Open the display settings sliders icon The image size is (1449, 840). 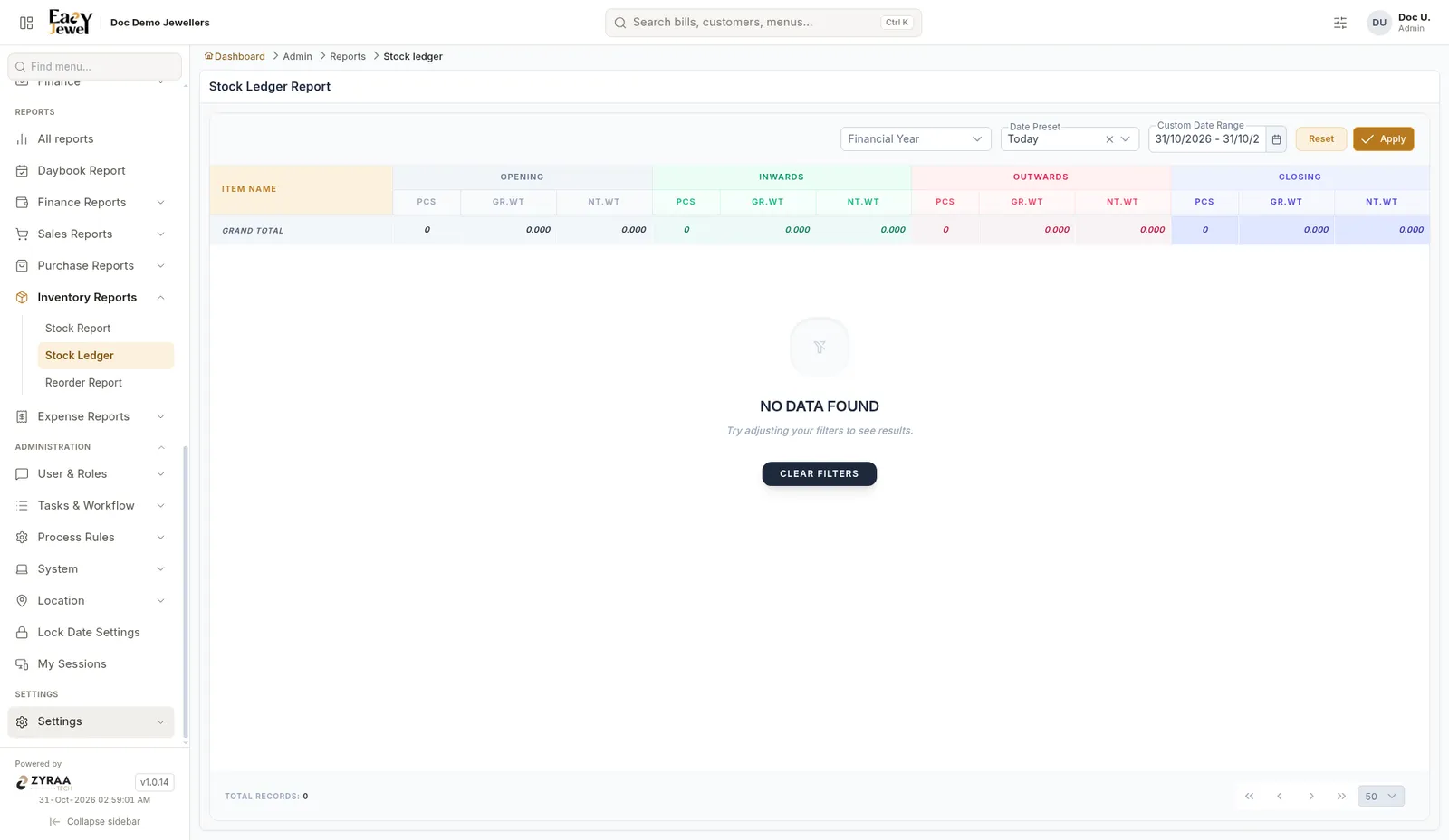pos(1340,23)
